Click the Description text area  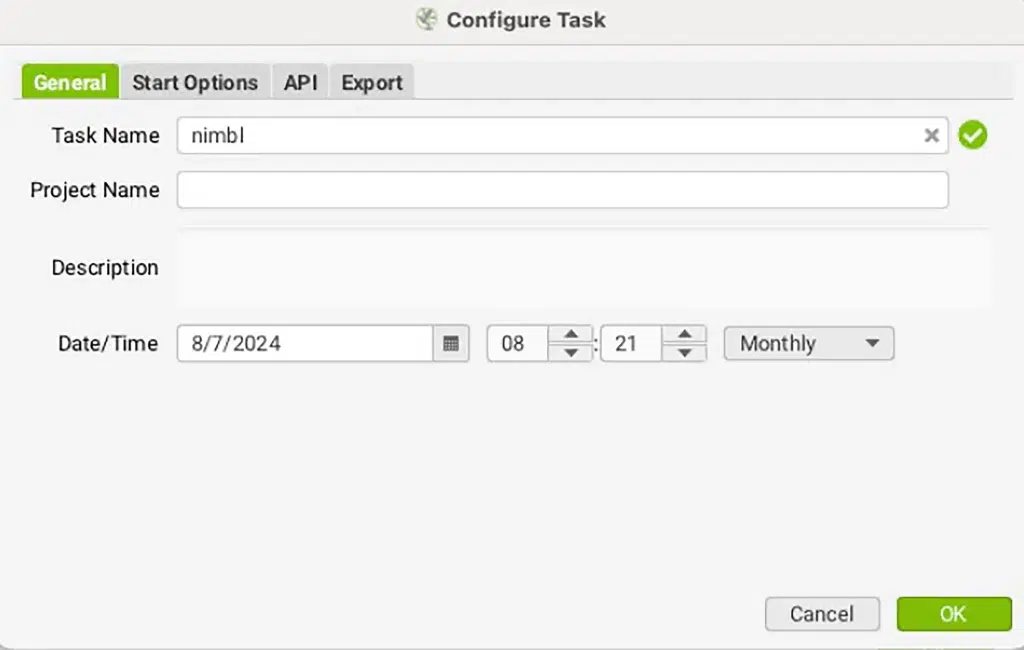583,268
